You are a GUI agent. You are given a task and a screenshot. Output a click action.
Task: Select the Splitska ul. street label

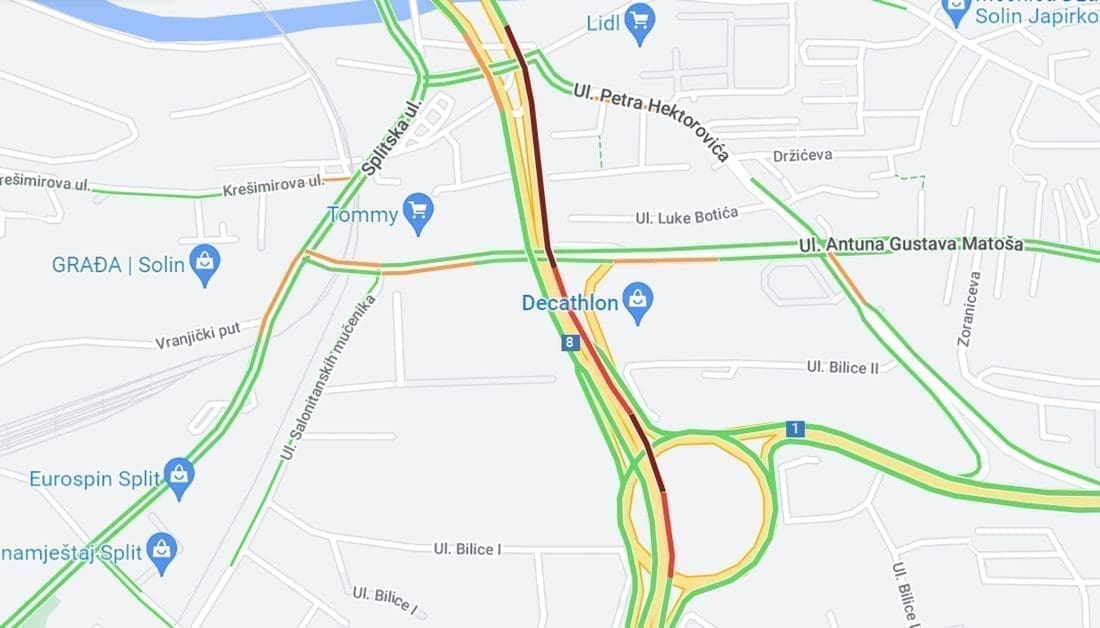coord(392,137)
